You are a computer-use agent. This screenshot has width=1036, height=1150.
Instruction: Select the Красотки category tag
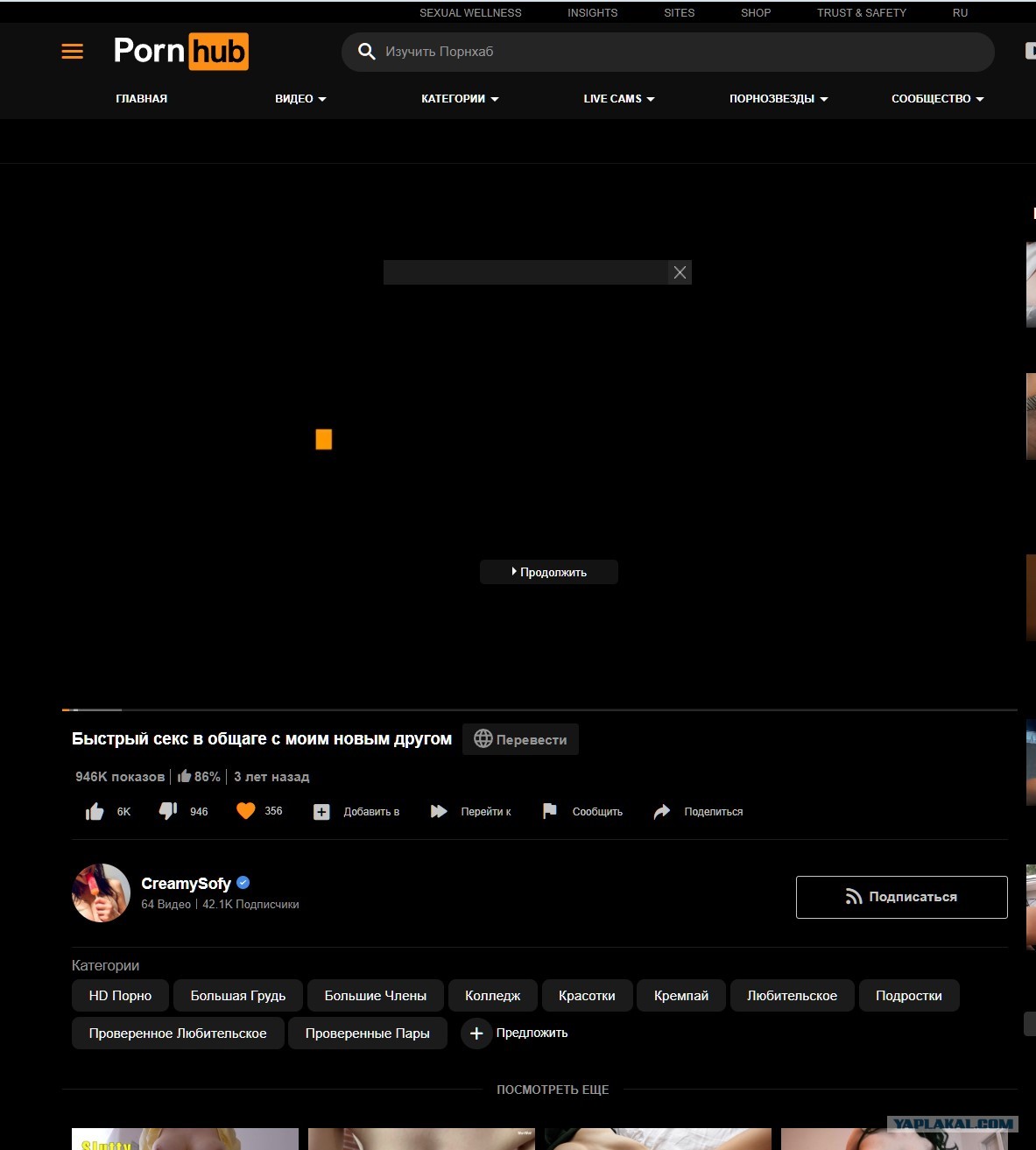coord(587,996)
